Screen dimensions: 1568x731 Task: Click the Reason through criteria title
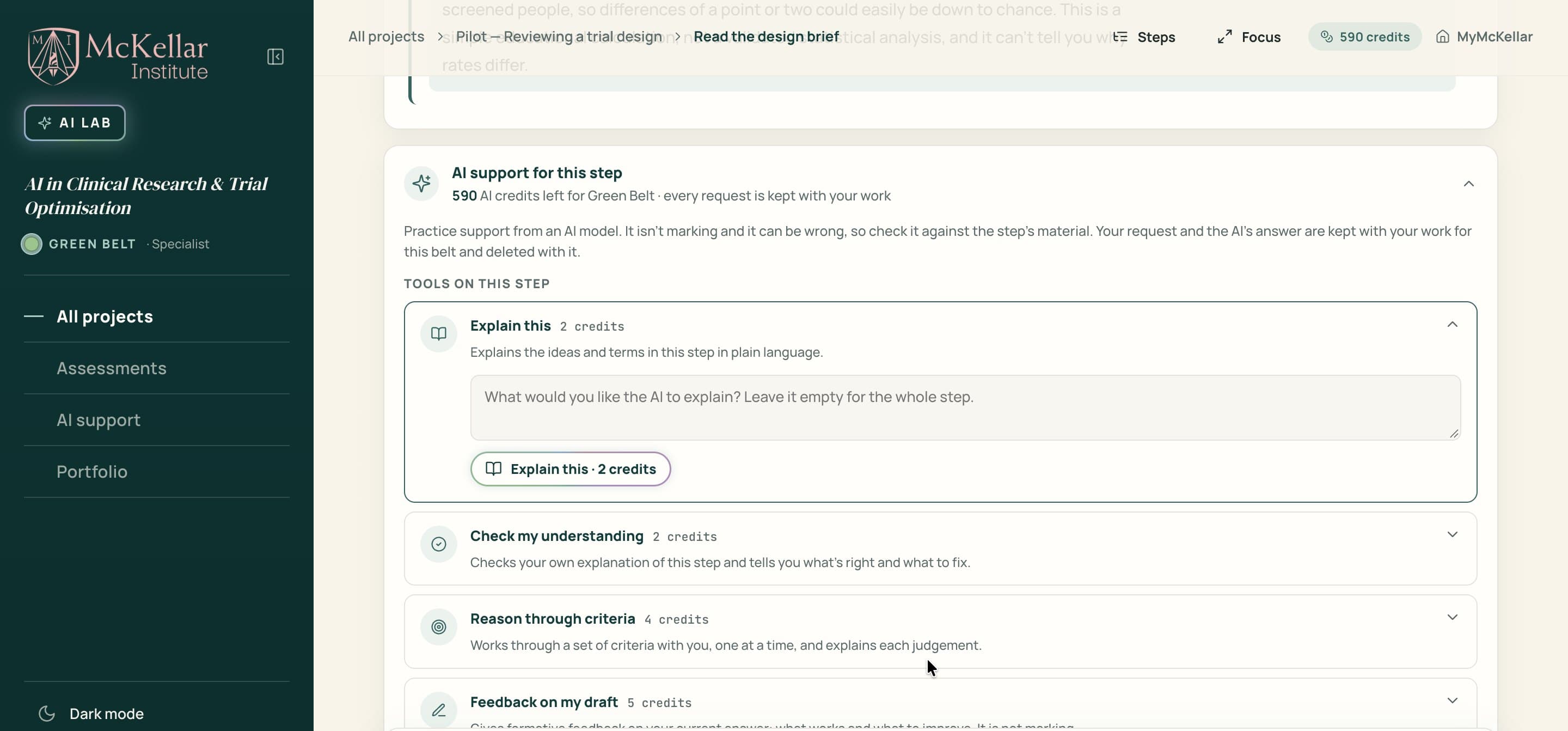552,619
